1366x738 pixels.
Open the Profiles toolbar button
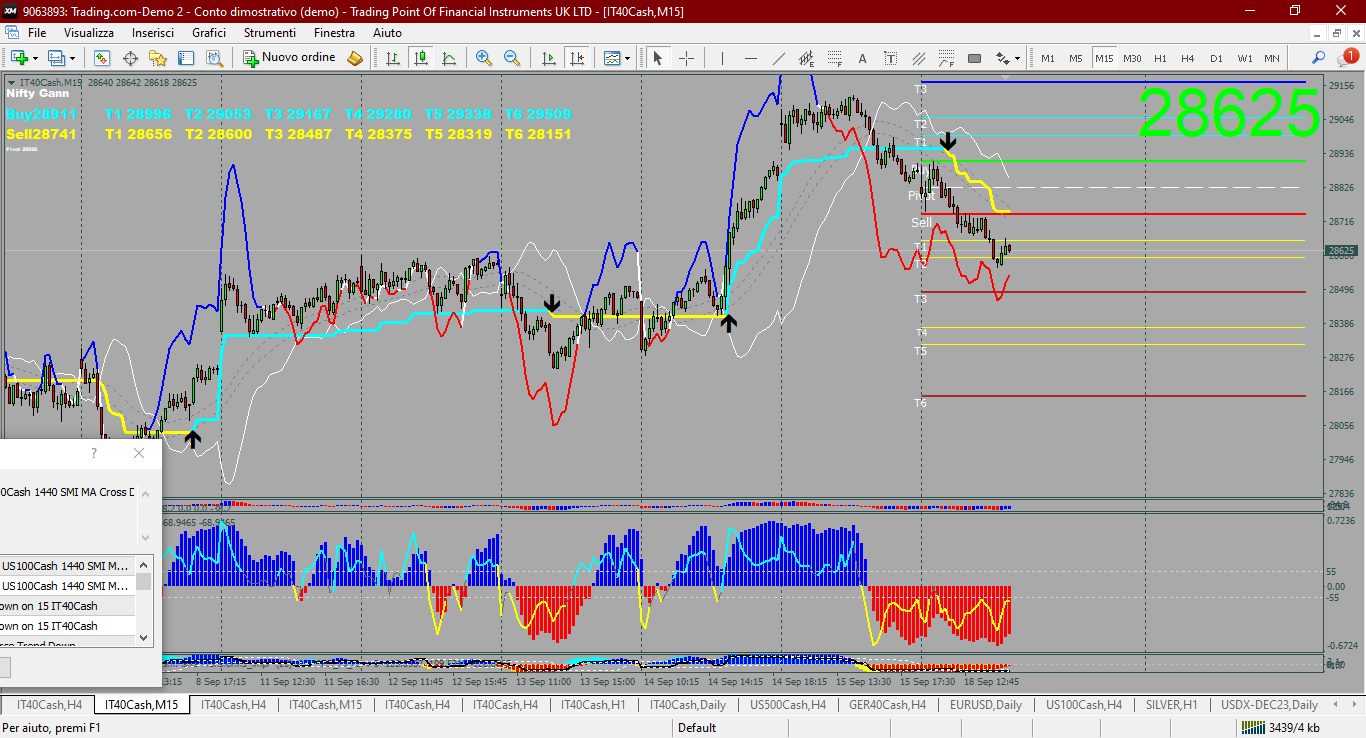(55, 58)
